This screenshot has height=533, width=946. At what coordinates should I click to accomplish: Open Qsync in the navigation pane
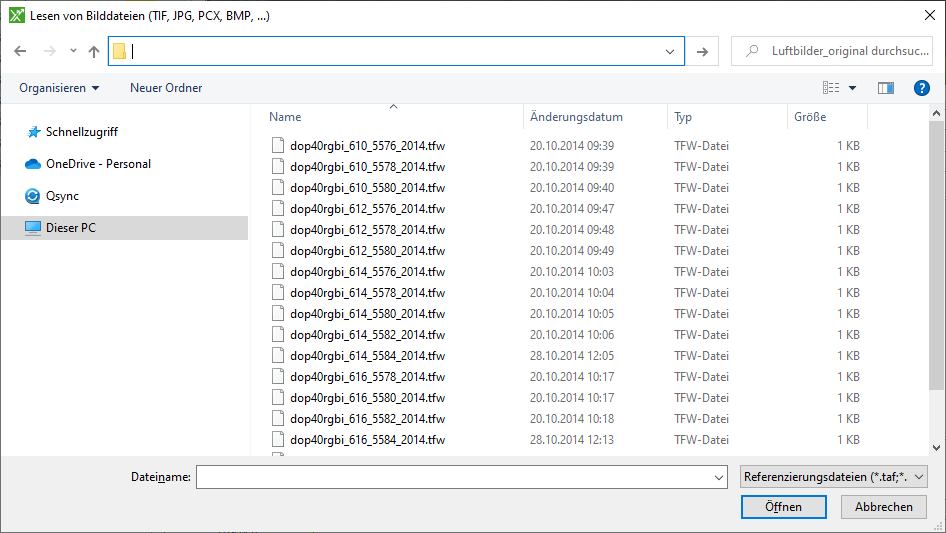62,196
